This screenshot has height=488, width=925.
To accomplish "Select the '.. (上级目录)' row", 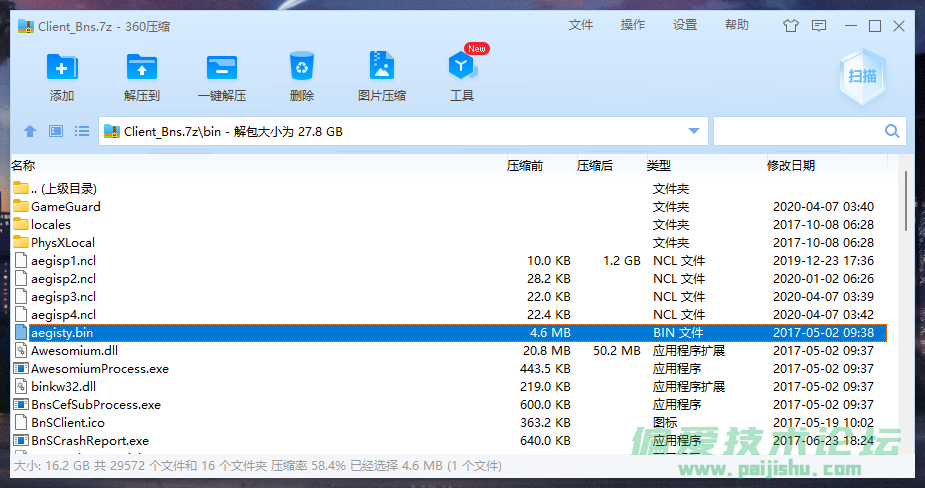I will 449,188.
